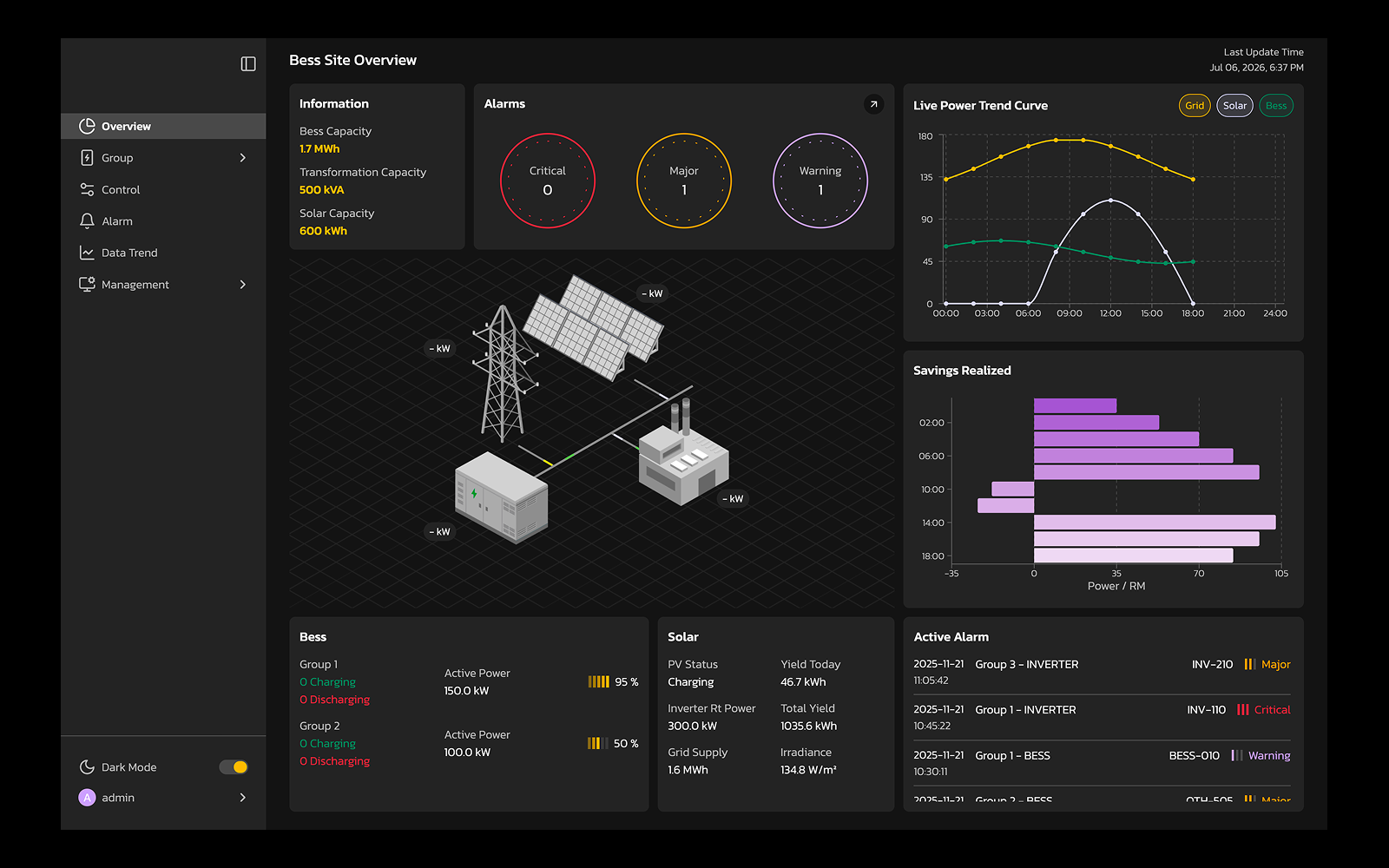The height and width of the screenshot is (868, 1389).
Task: Toggle Solar series in trend chart
Action: (x=1234, y=106)
